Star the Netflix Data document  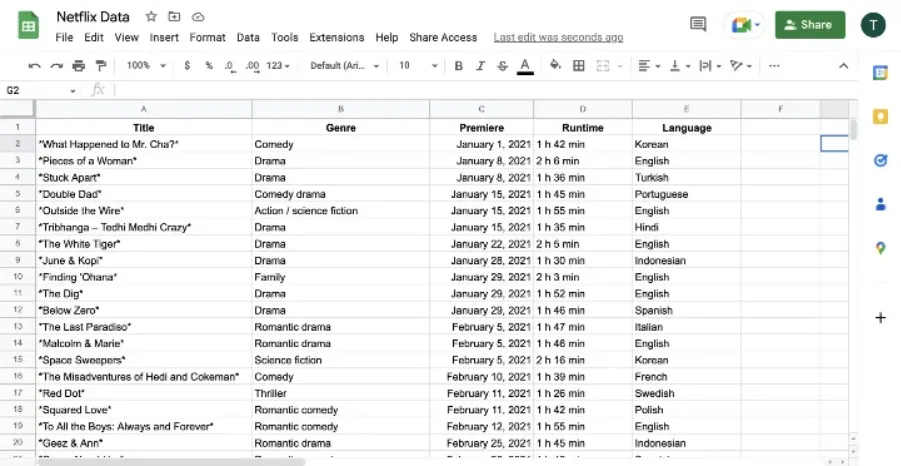151,17
